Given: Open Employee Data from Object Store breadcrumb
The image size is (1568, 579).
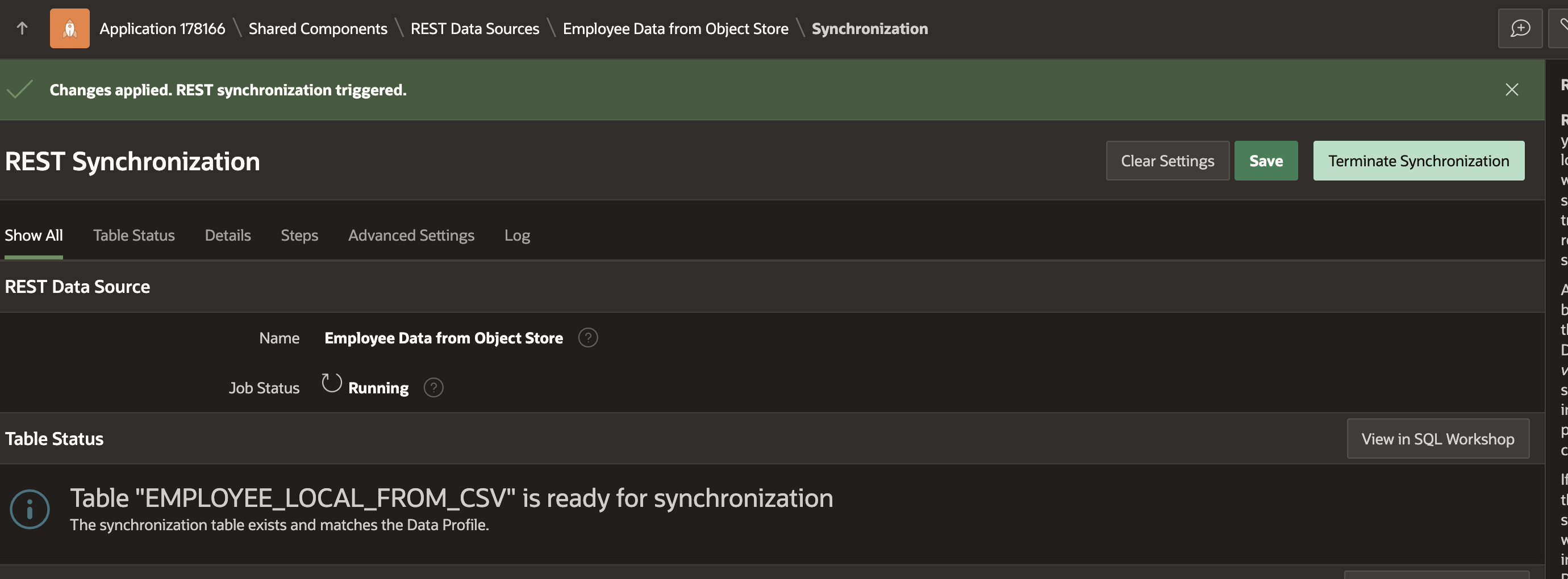Looking at the screenshot, I should [675, 28].
